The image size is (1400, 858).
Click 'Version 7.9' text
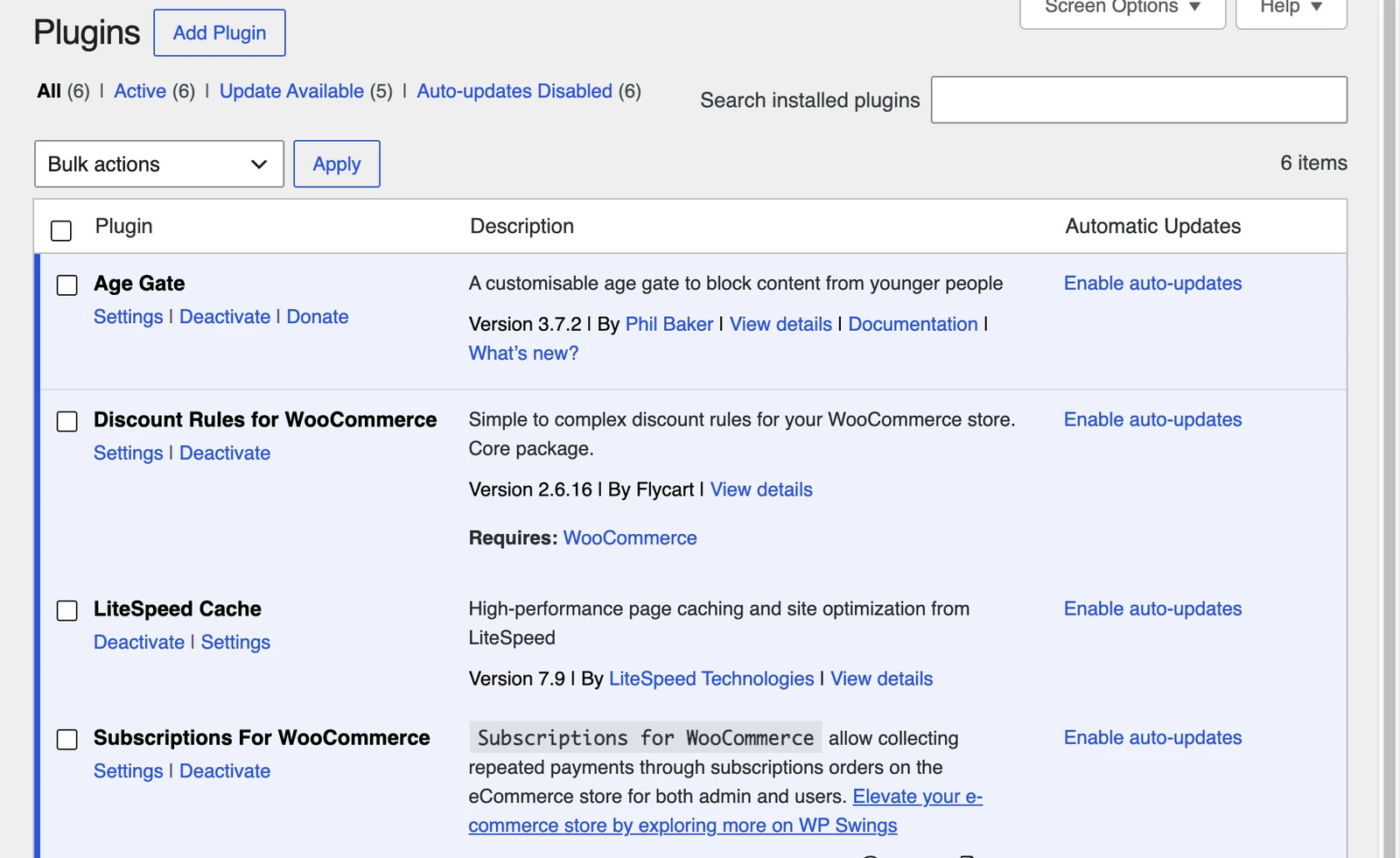click(517, 679)
